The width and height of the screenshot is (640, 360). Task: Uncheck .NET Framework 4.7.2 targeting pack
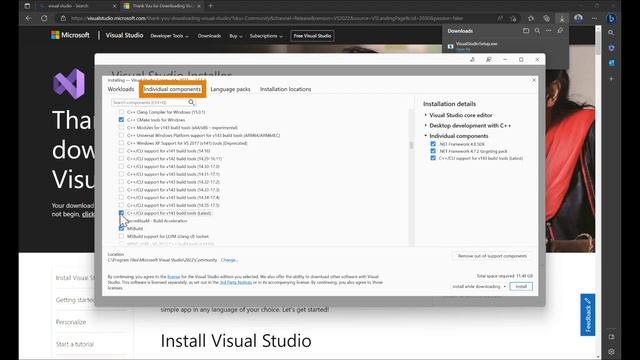coord(433,151)
